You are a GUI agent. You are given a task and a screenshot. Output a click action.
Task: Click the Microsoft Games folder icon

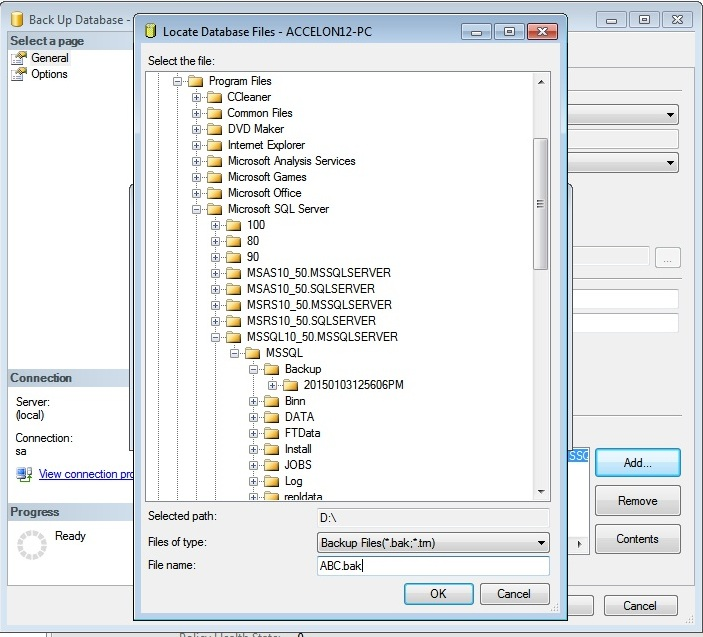pyautogui.click(x=215, y=178)
